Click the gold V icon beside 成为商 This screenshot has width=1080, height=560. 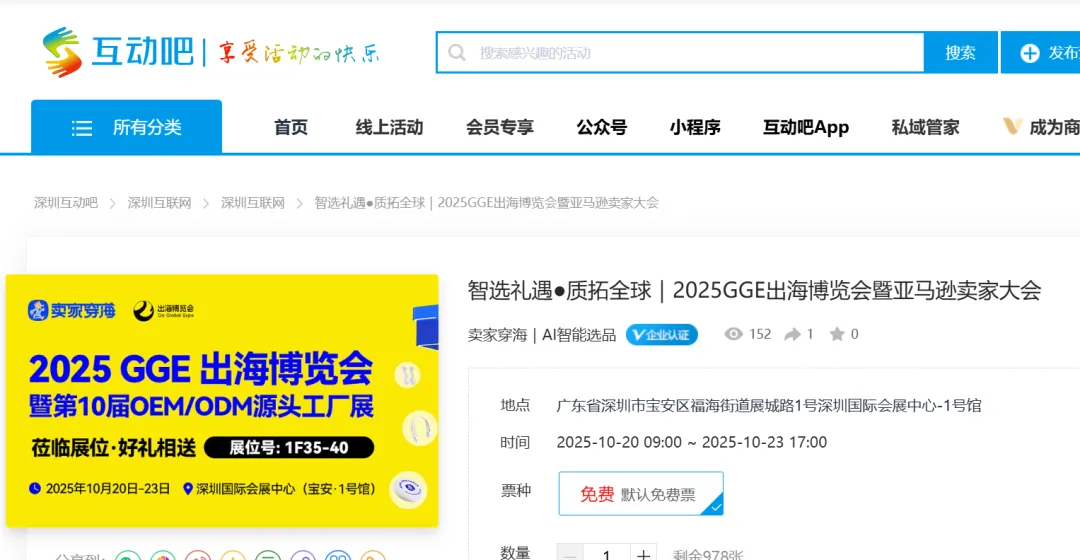(1012, 126)
